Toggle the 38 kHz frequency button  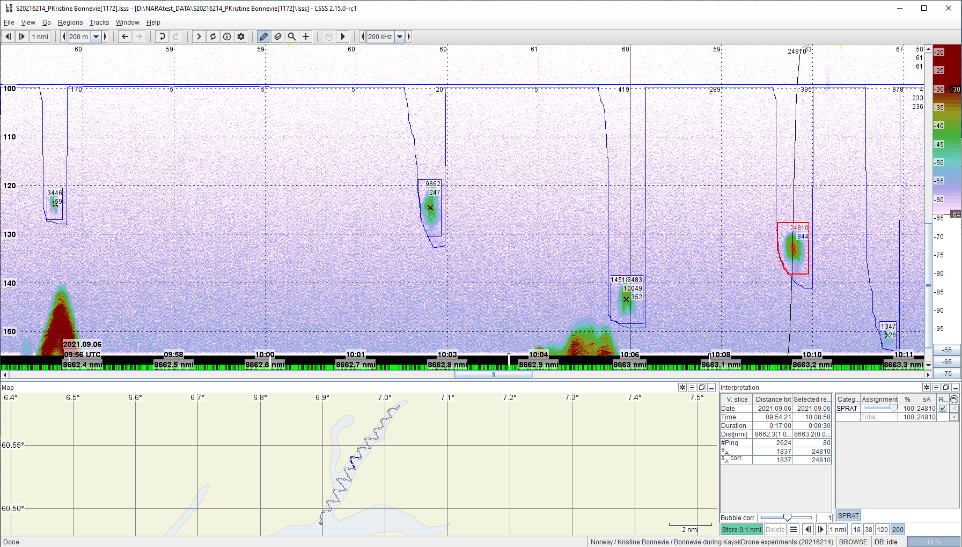(869, 528)
